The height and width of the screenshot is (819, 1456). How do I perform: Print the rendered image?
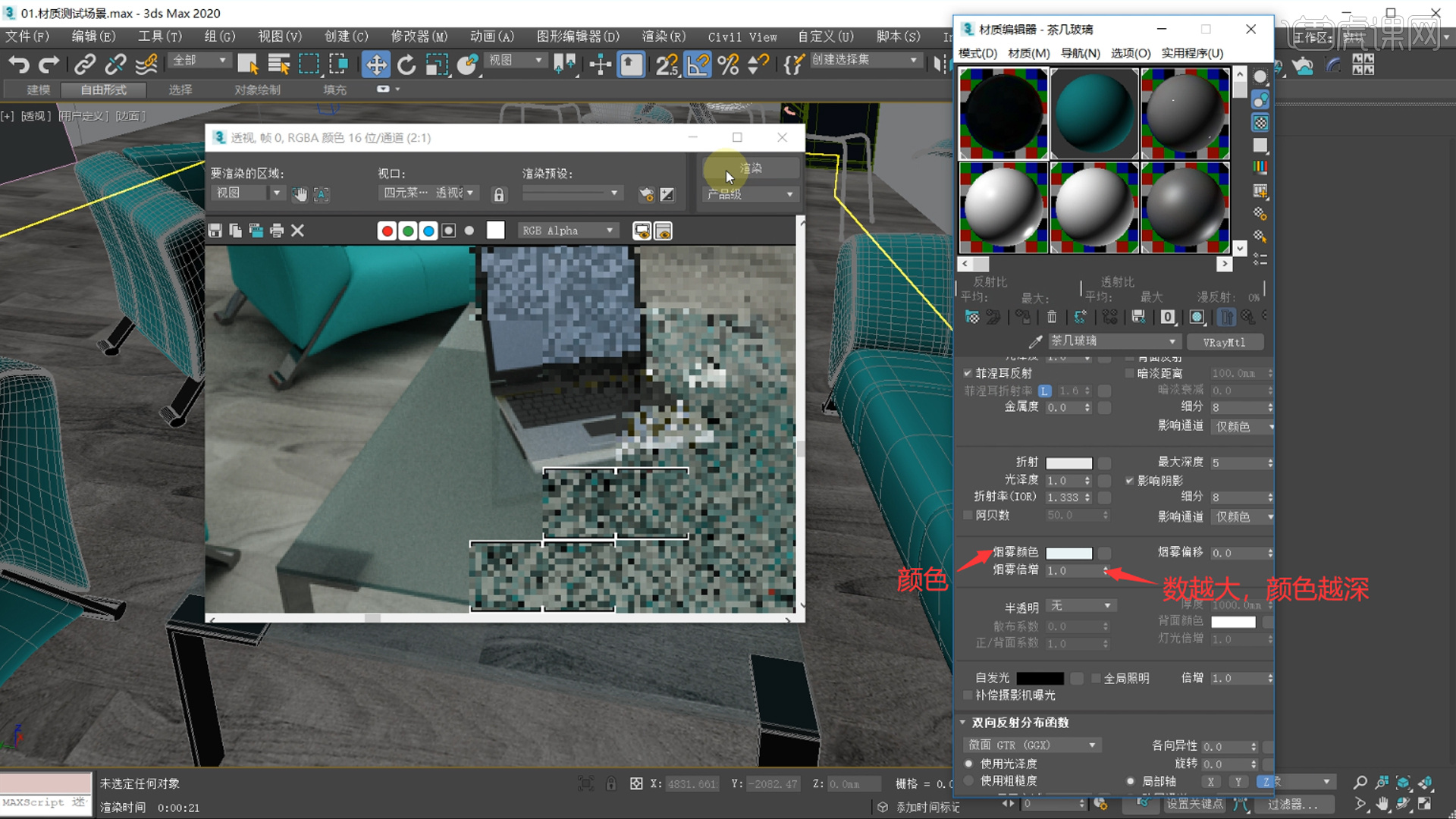(x=276, y=231)
